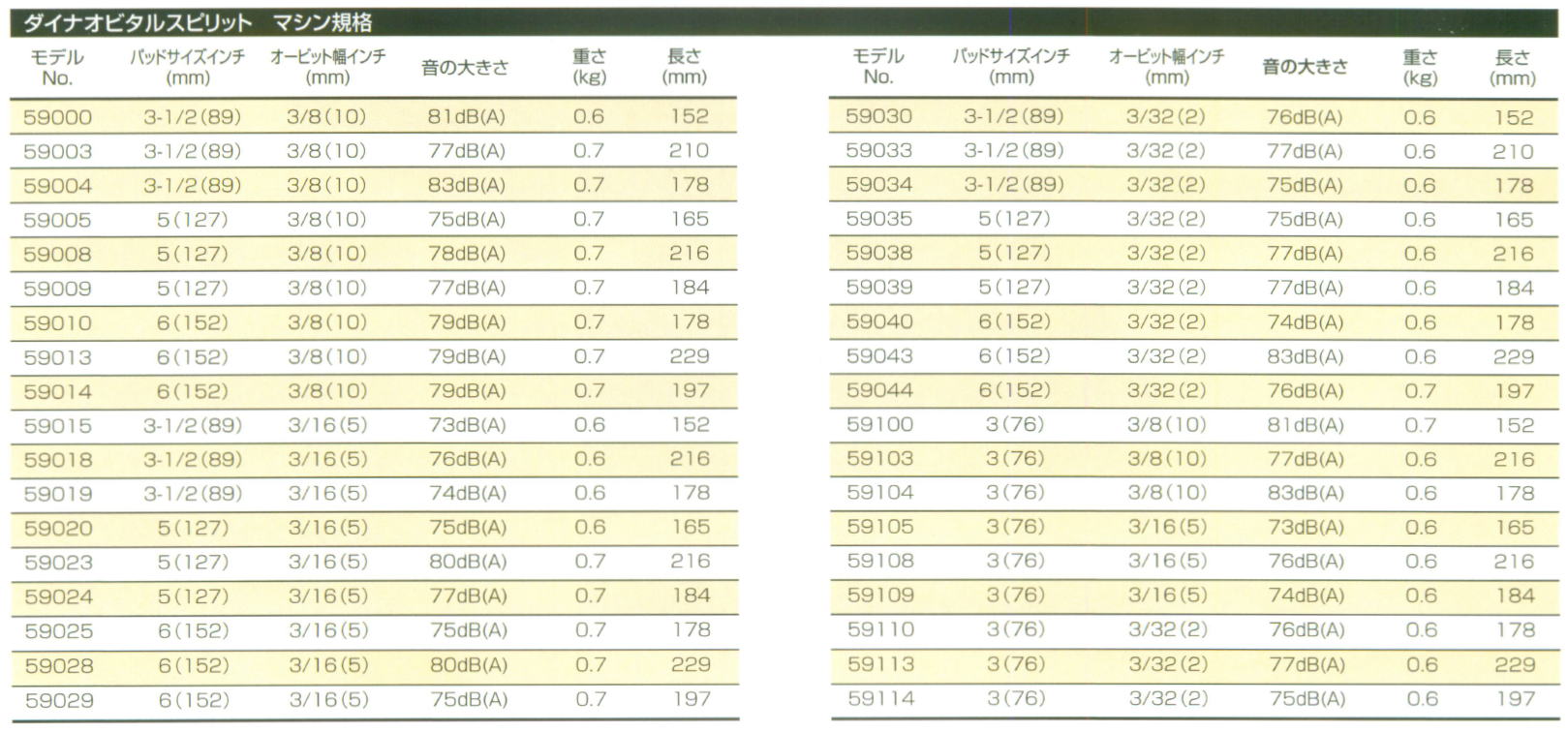This screenshot has width=1568, height=733.
Task: Click model number 59030
Action: pos(879,116)
